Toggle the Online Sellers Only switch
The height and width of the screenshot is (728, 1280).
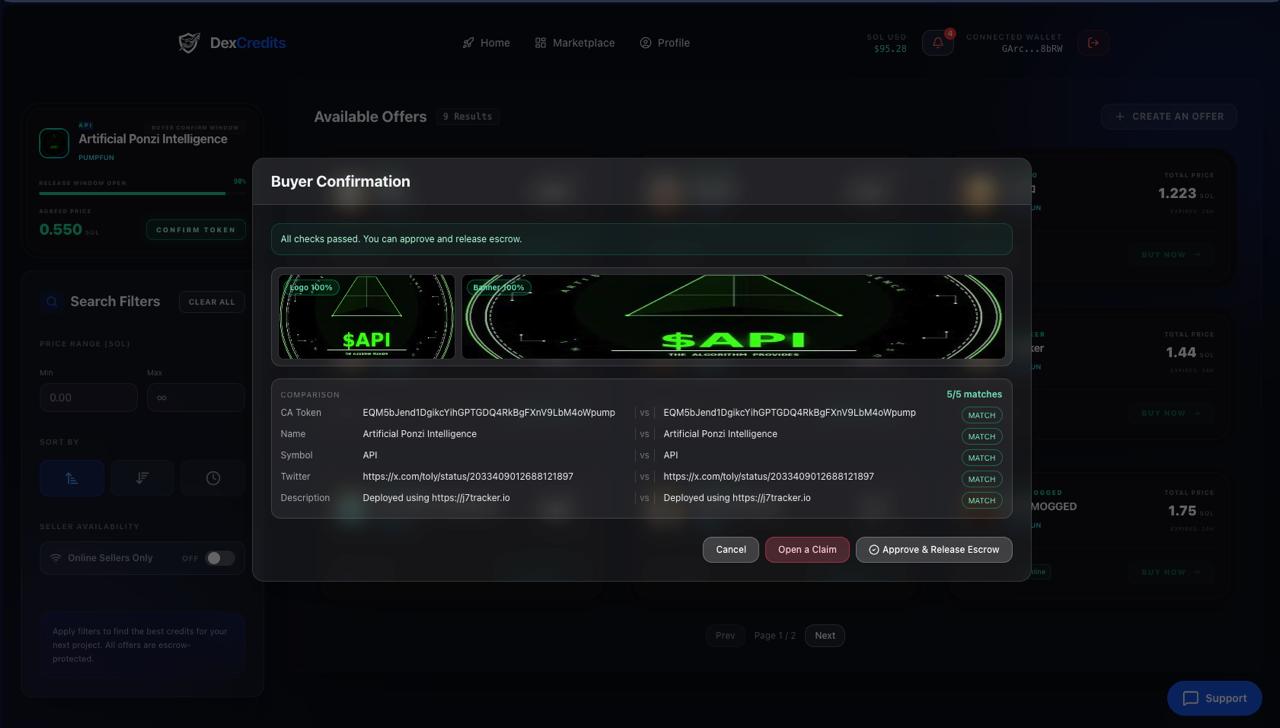220,558
